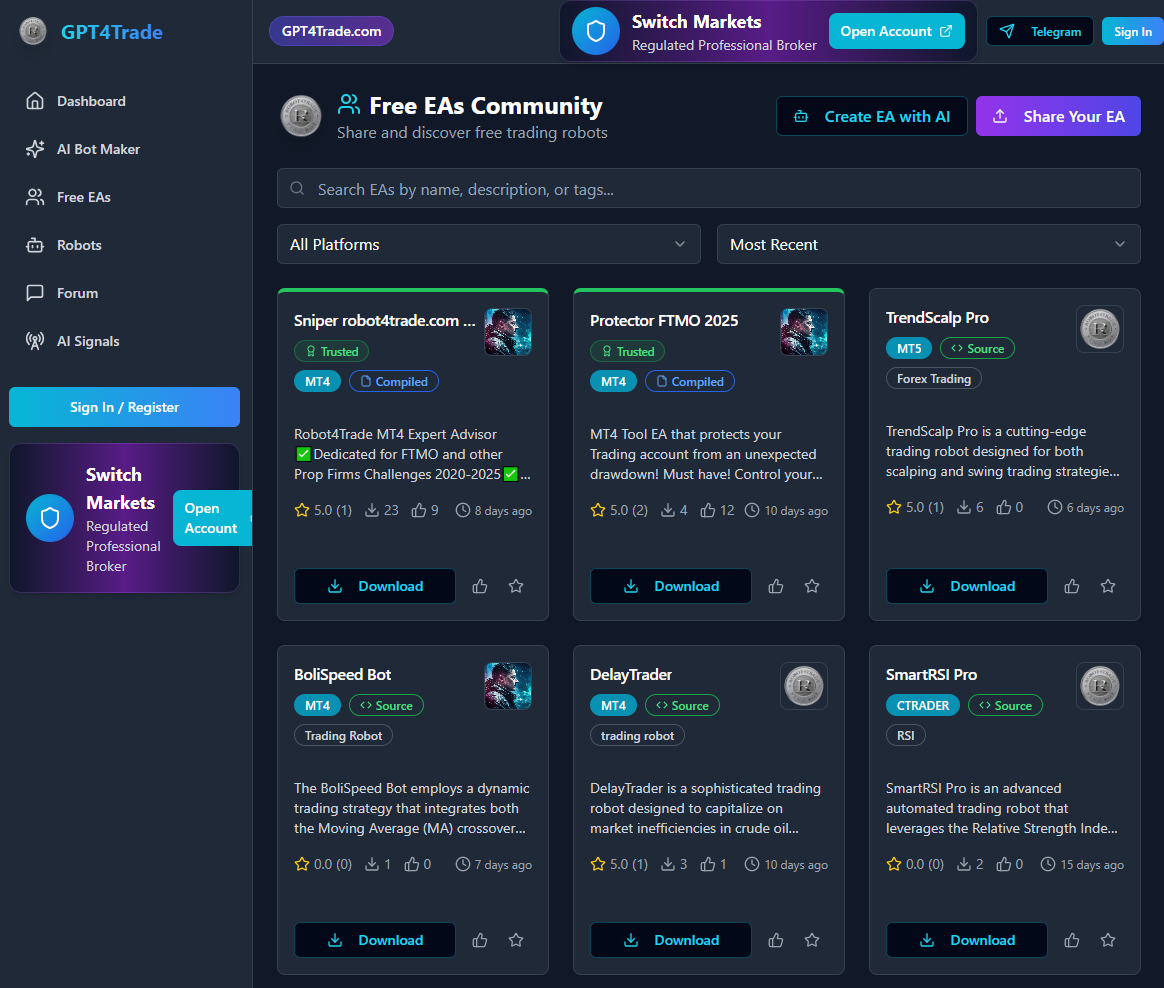This screenshot has height=988, width=1164.
Task: Click the Switch Markets shield icon in the sidebar
Action: pyautogui.click(x=50, y=518)
